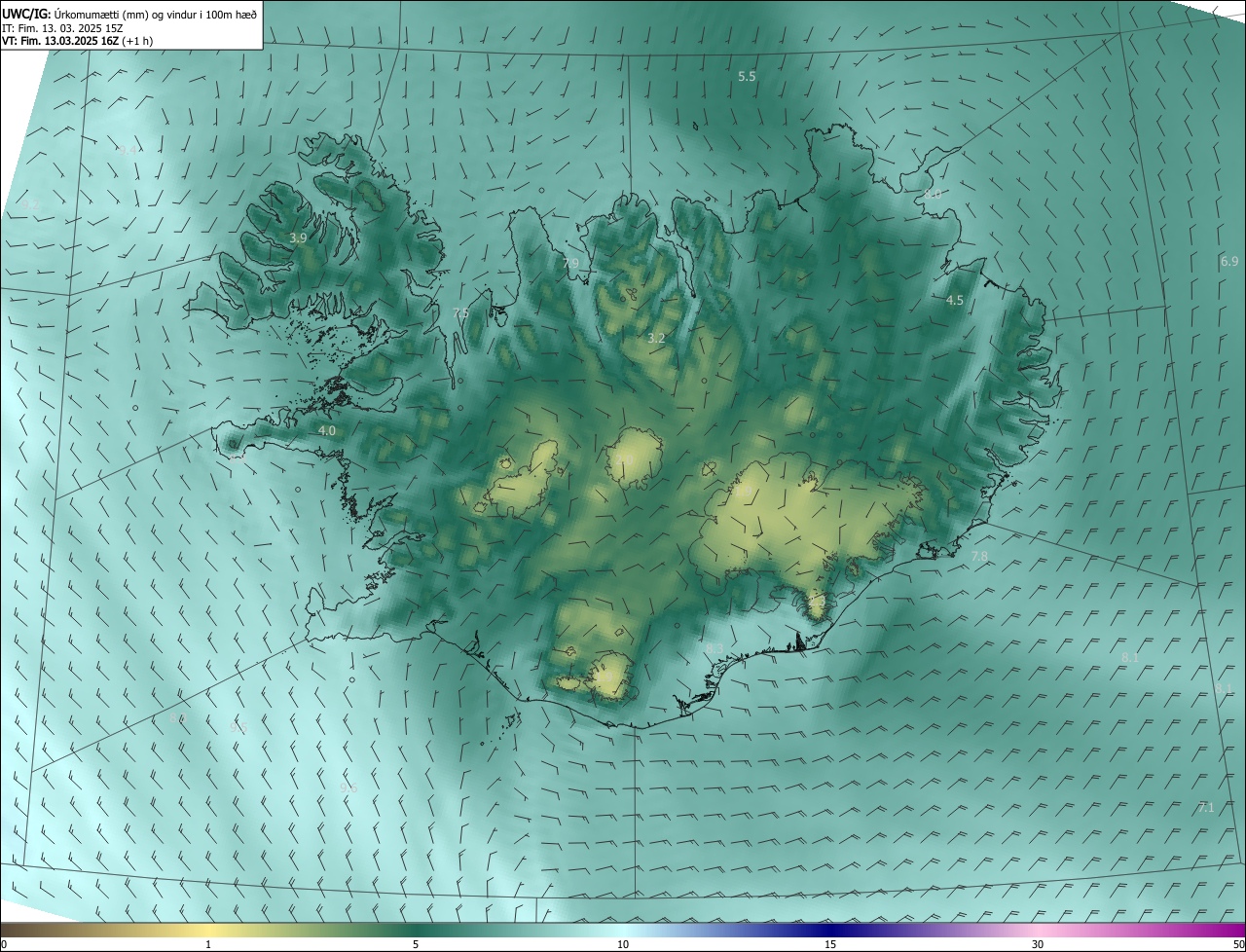The height and width of the screenshot is (952, 1246).
Task: Click the 7.9 value label
Action: [570, 264]
